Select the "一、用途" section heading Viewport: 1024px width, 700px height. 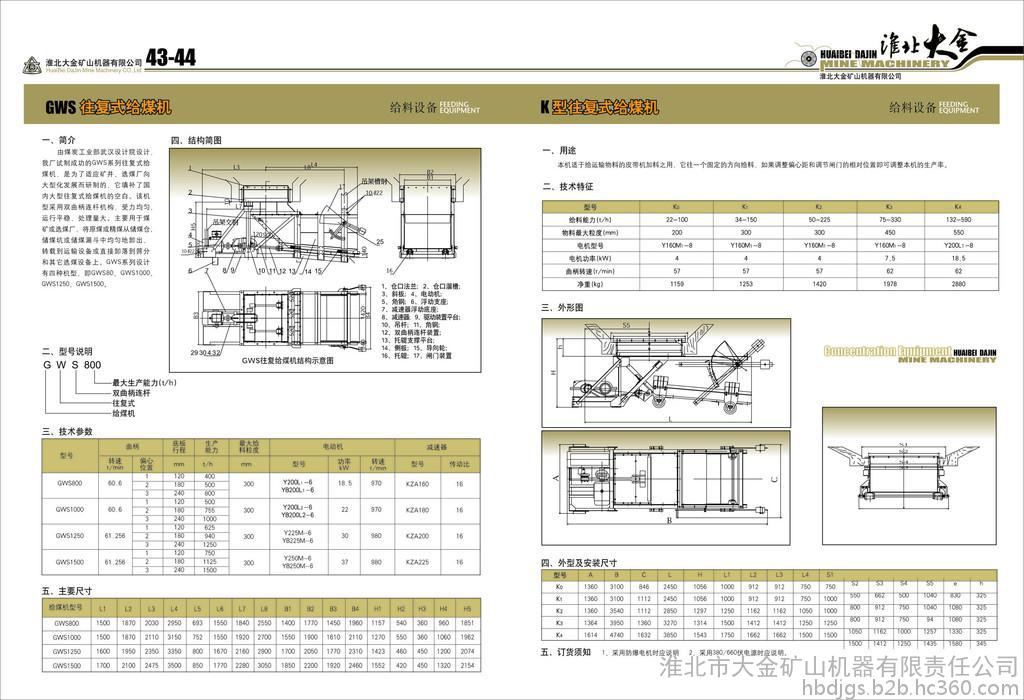point(558,150)
